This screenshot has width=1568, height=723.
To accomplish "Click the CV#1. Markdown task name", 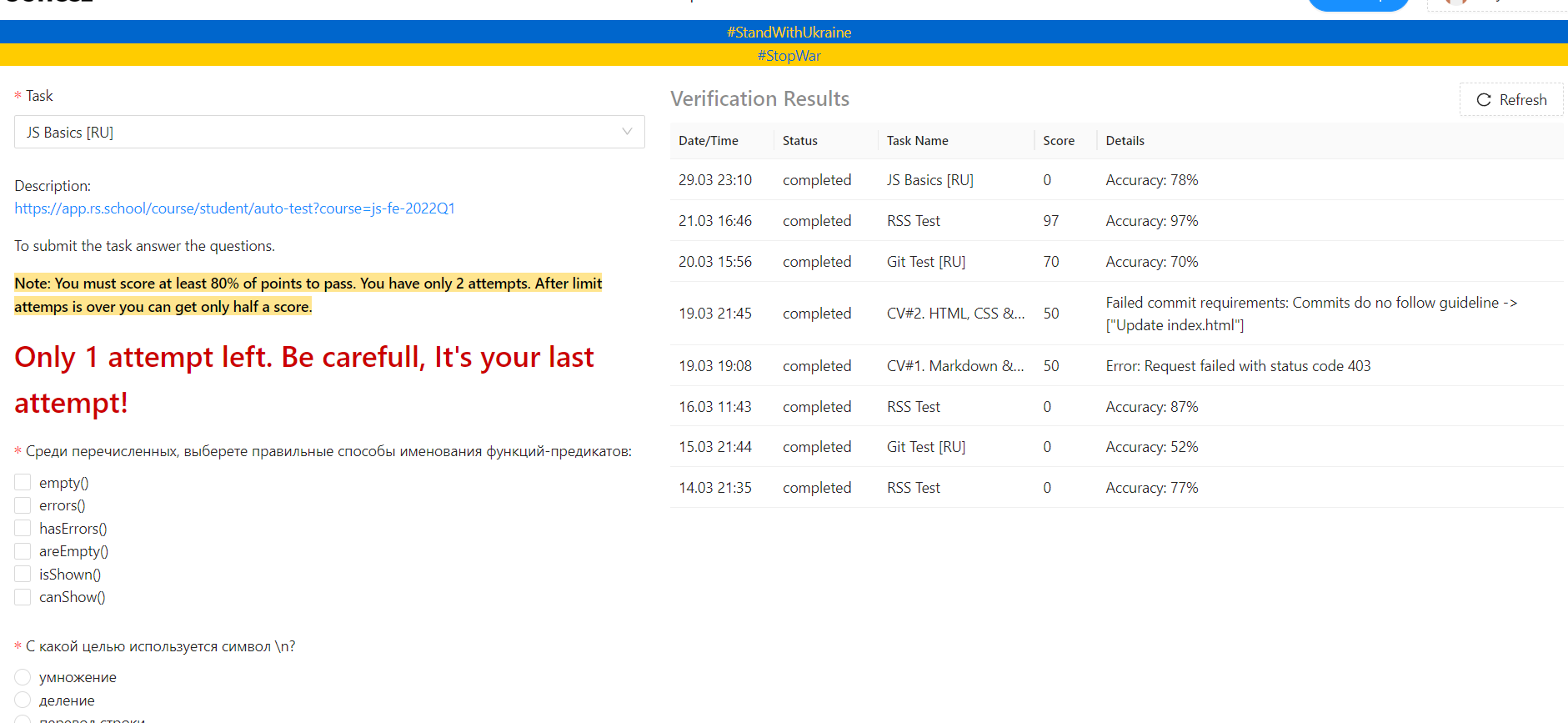I will click(956, 366).
